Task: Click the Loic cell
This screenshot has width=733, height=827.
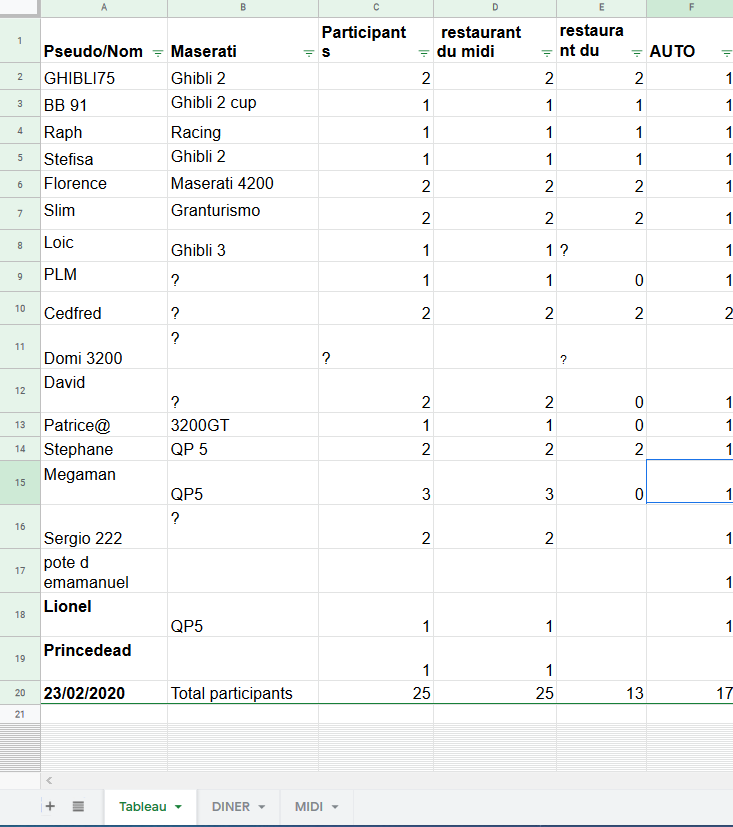Action: (104, 246)
